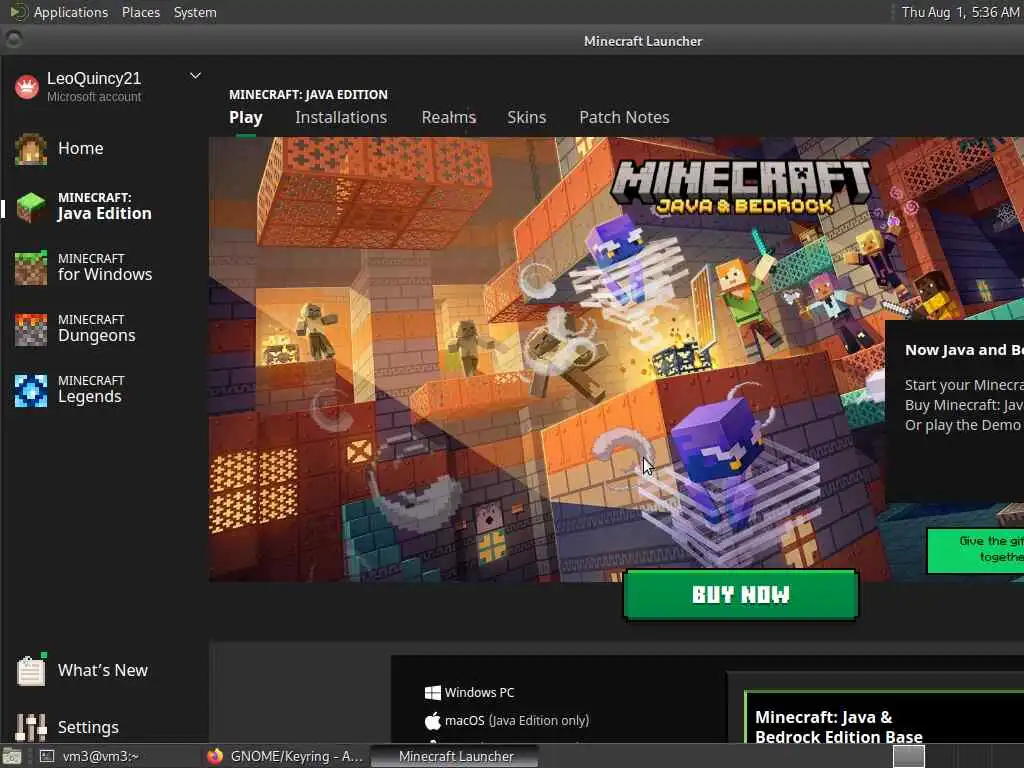Click the terminal icon in the taskbar
1024x768 pixels.
(46, 756)
